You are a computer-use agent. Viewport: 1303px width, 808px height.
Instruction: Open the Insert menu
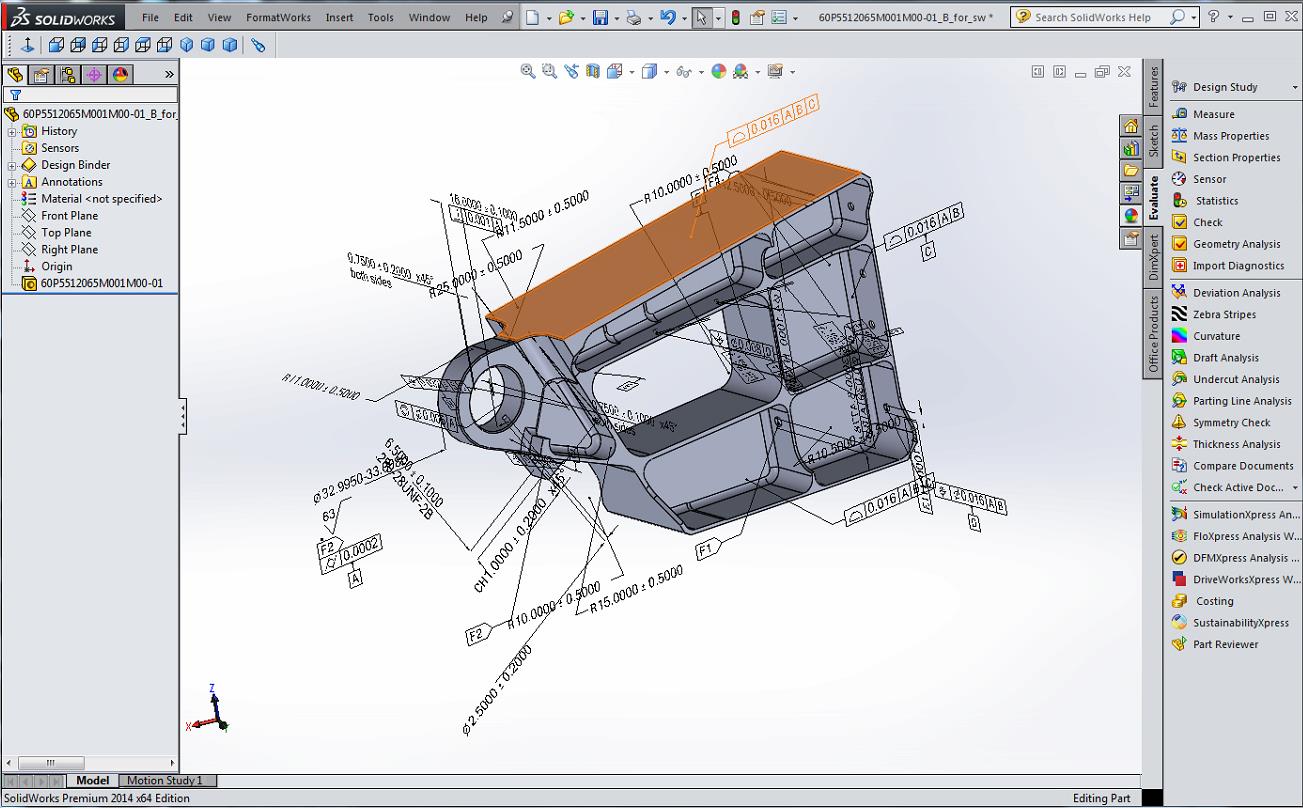[339, 17]
